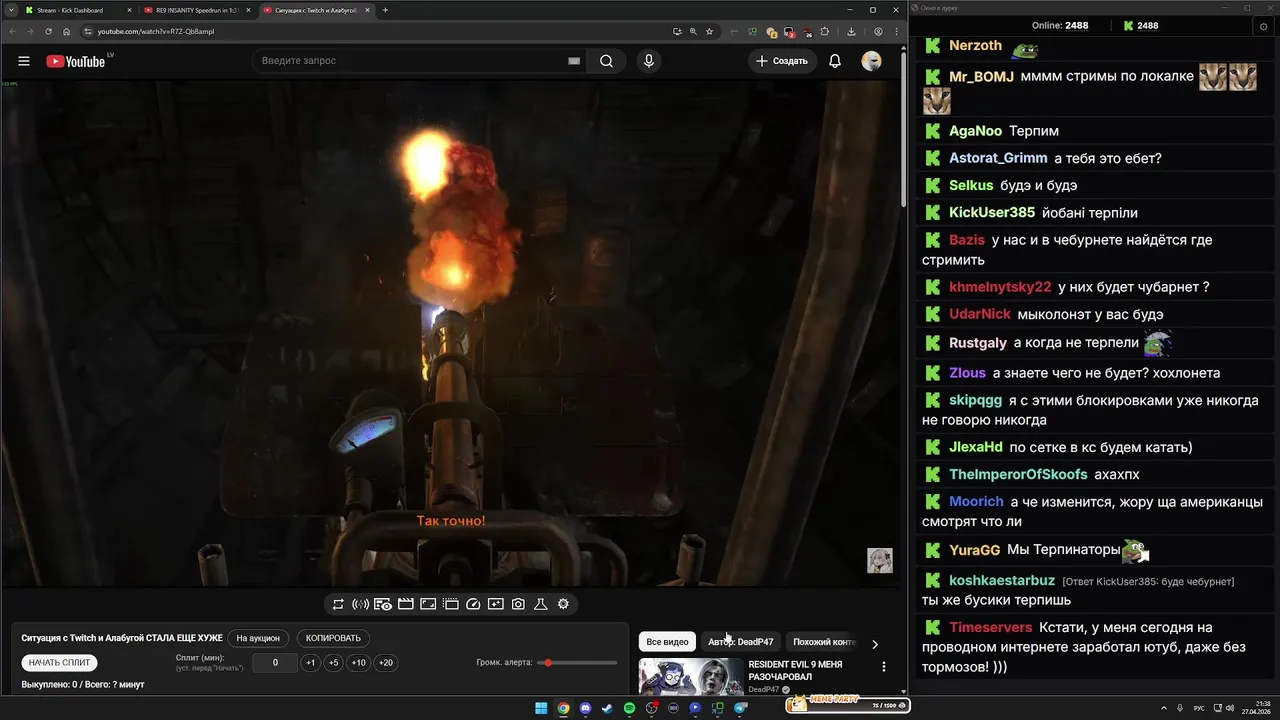The height and width of the screenshot is (720, 1280).
Task: Click username koshkaestarbuz in chat
Action: pyautogui.click(x=1002, y=580)
